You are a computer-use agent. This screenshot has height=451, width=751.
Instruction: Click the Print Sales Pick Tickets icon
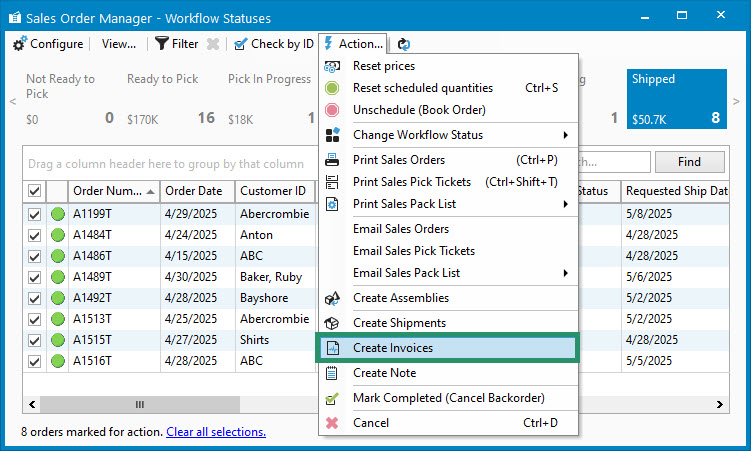point(332,182)
